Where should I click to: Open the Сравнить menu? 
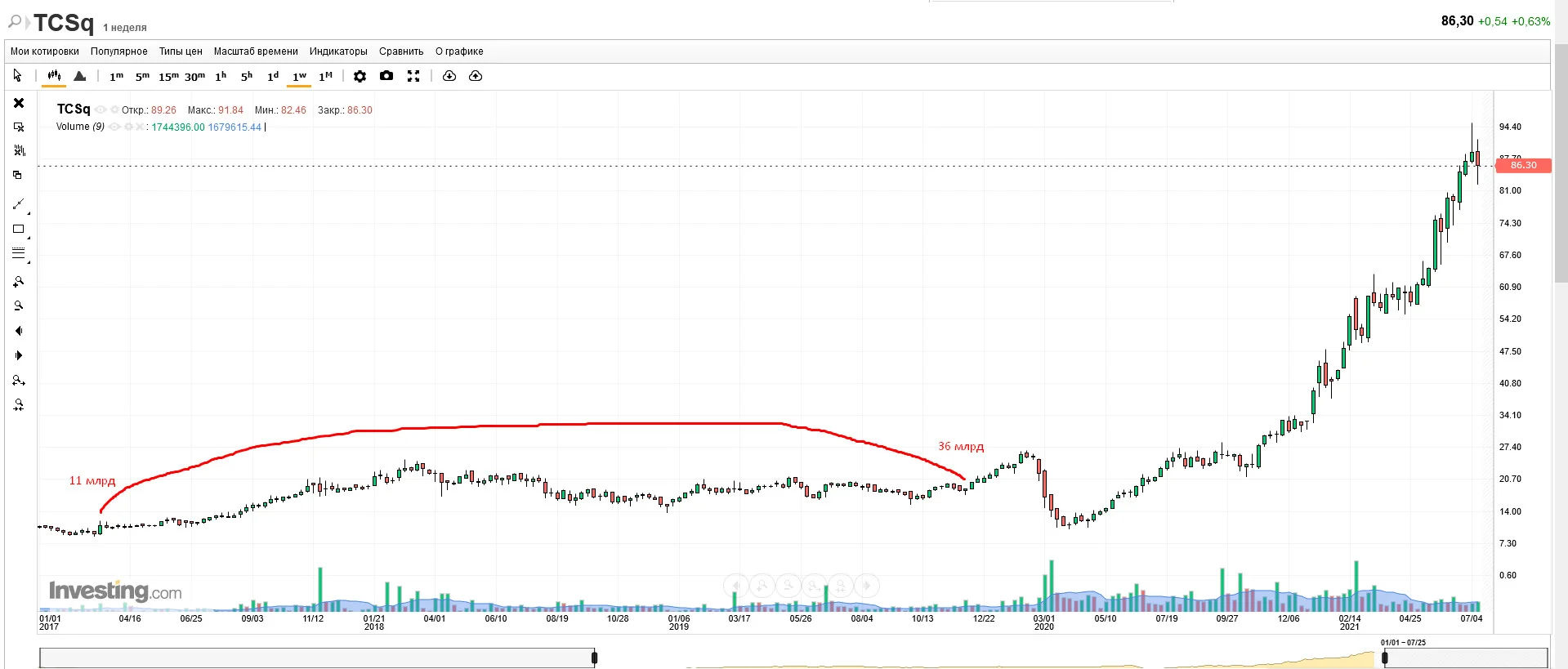(401, 51)
